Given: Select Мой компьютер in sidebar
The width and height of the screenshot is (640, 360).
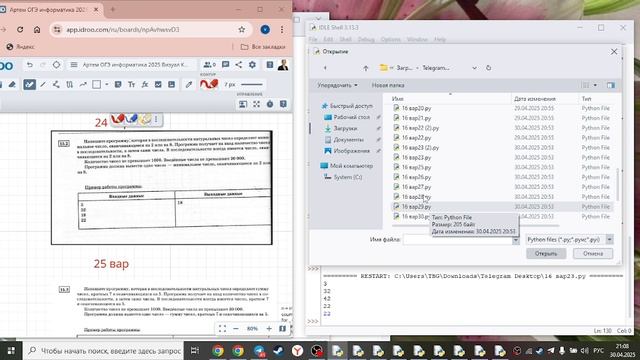Looking at the screenshot, I should (x=347, y=166).
